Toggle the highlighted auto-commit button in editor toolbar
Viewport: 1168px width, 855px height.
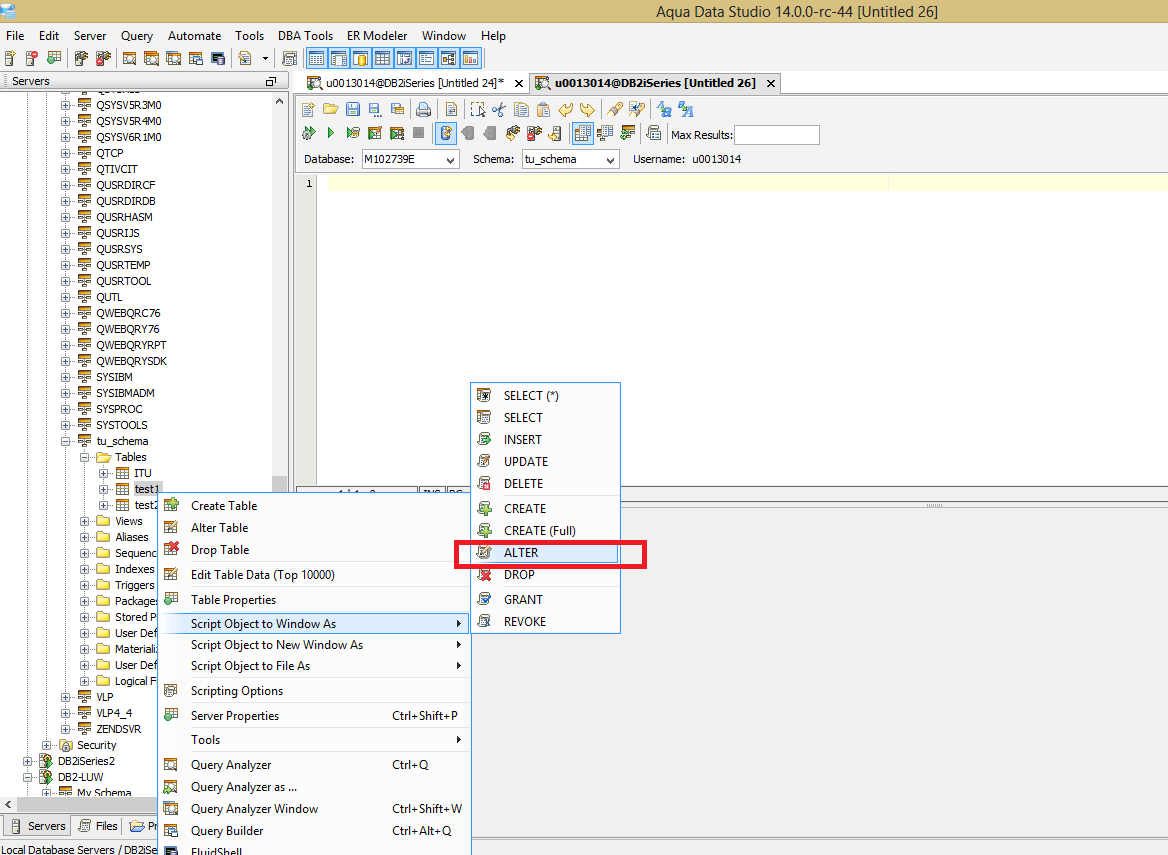click(445, 133)
